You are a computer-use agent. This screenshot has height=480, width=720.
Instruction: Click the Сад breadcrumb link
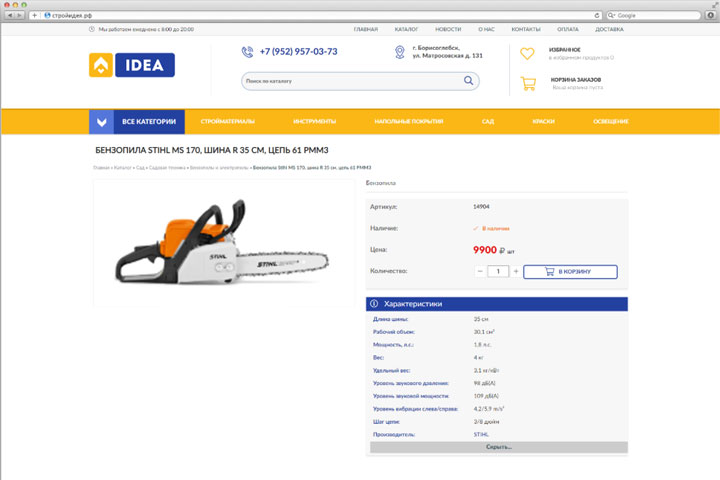pos(140,168)
